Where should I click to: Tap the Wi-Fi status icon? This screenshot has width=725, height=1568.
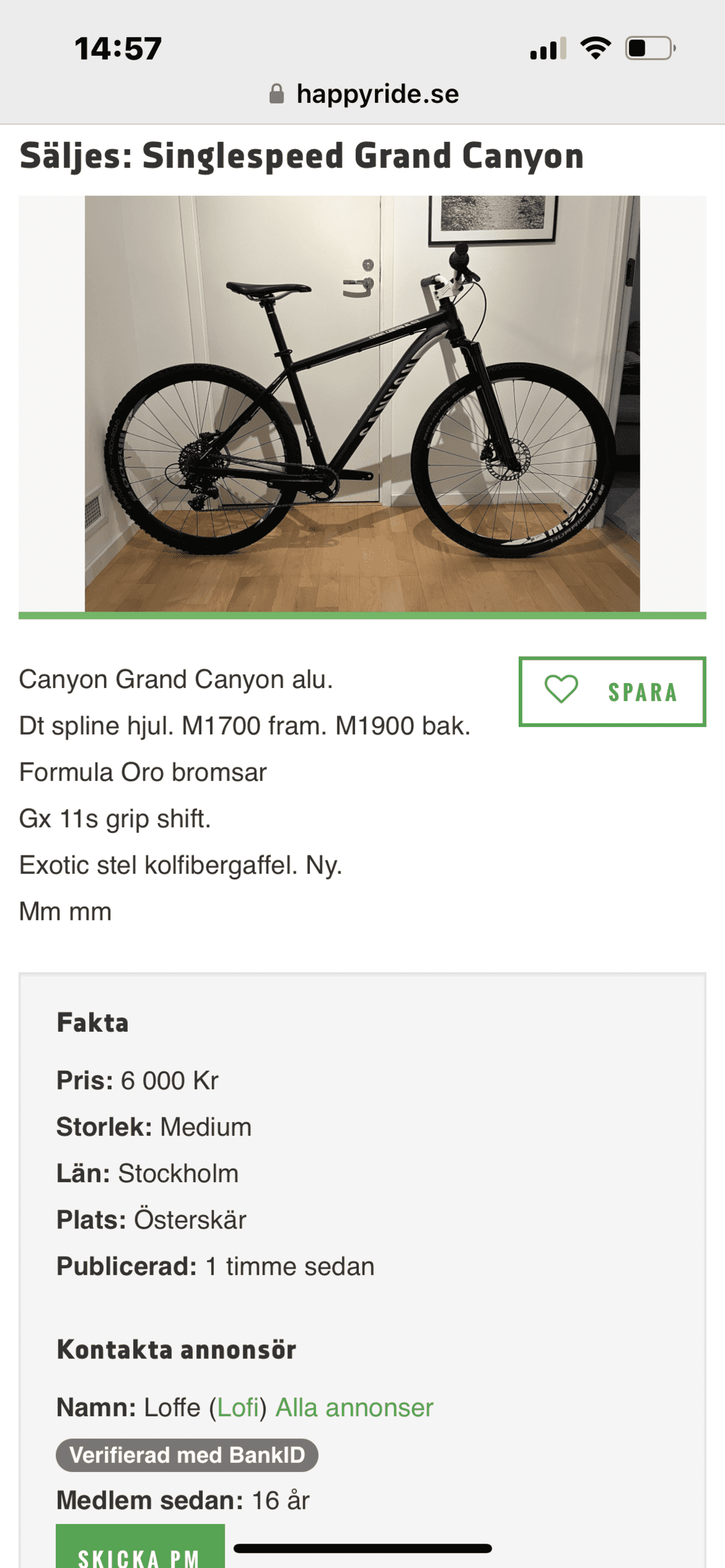point(595,48)
